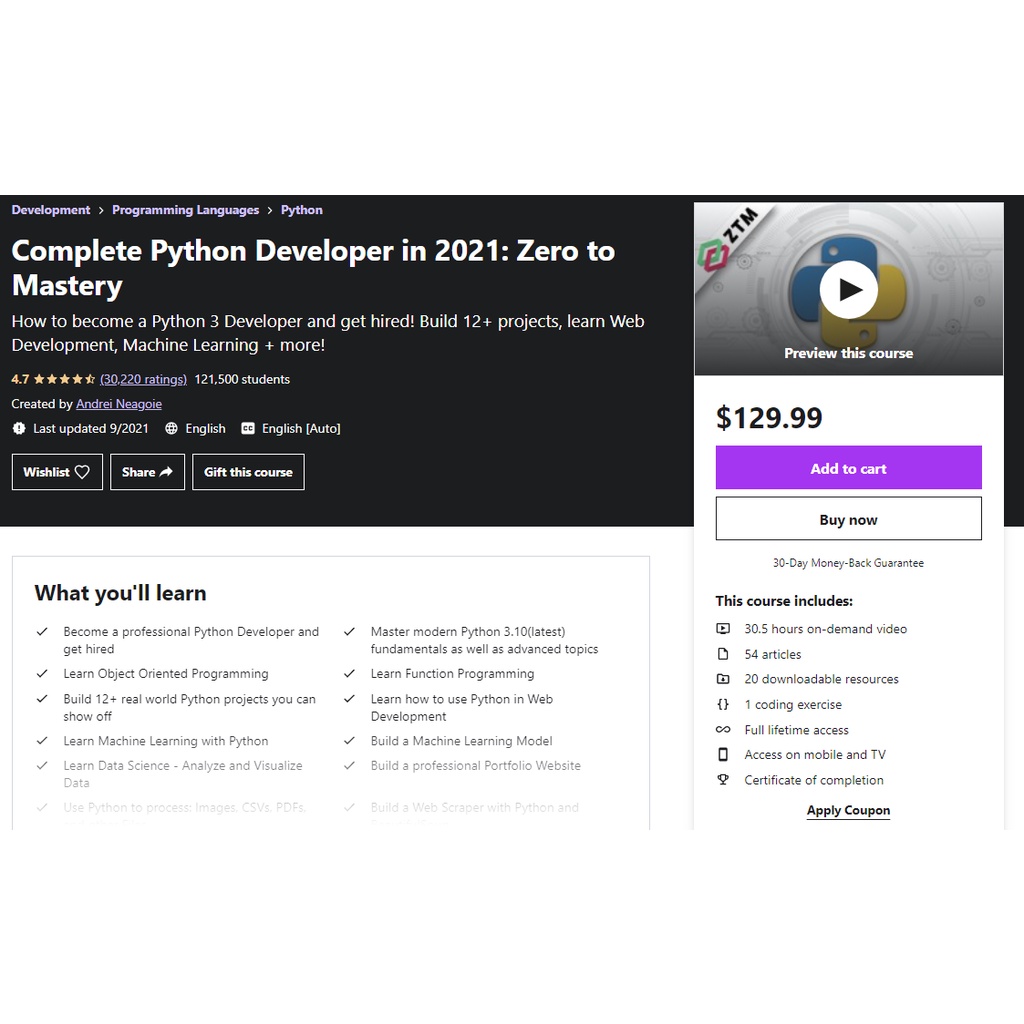Viewport: 1024px width, 1024px height.
Task: Click the heart icon on Wishlist
Action: click(82, 472)
